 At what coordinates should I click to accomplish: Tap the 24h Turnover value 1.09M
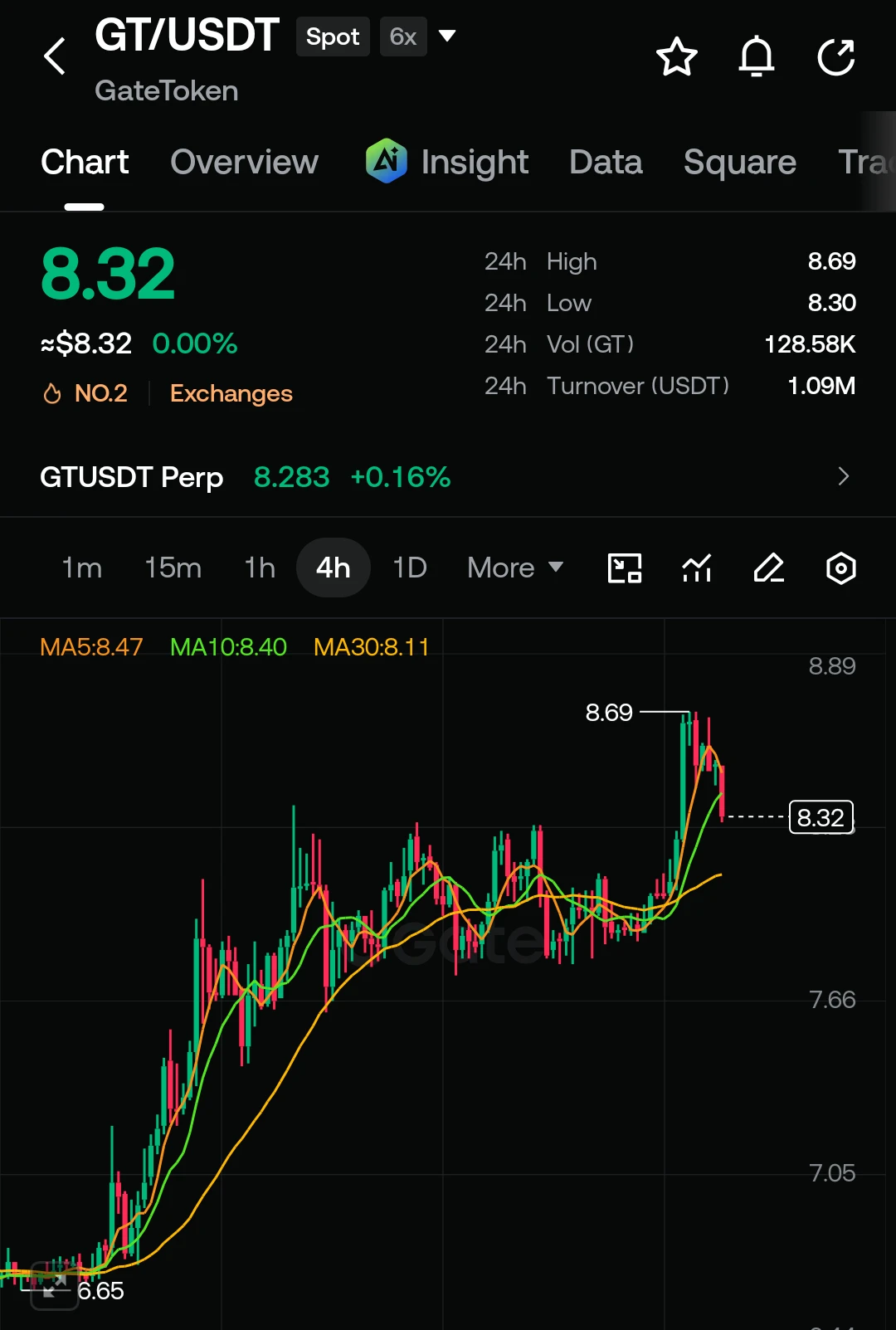821,386
